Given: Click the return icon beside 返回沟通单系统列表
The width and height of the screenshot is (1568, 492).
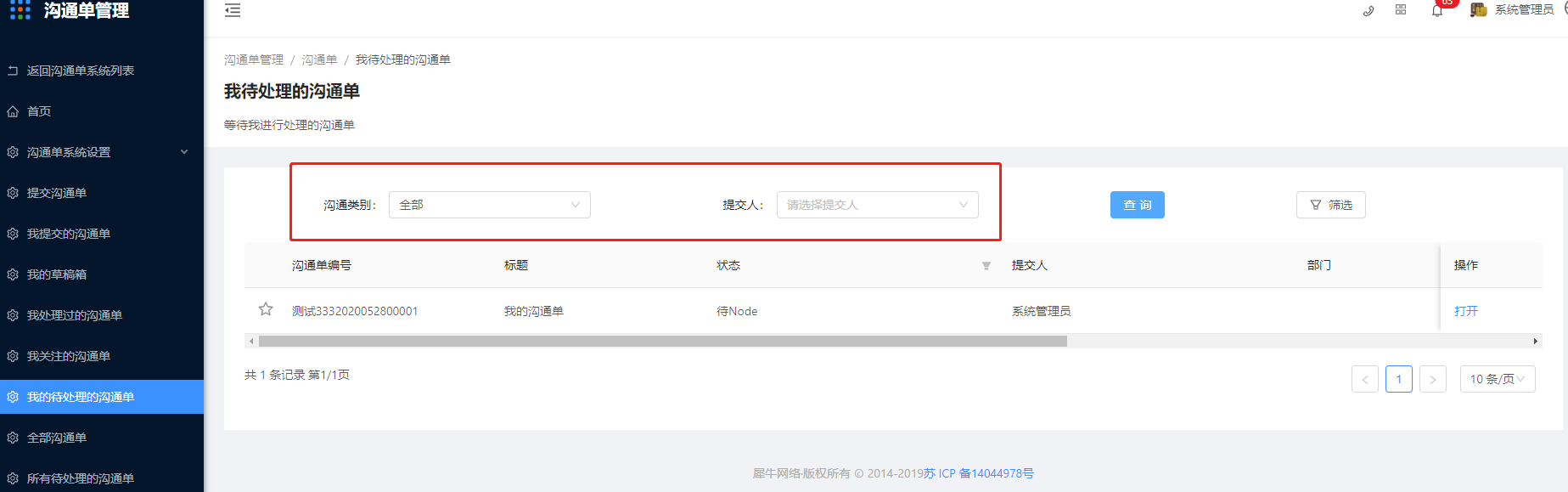Looking at the screenshot, I should 13,71.
